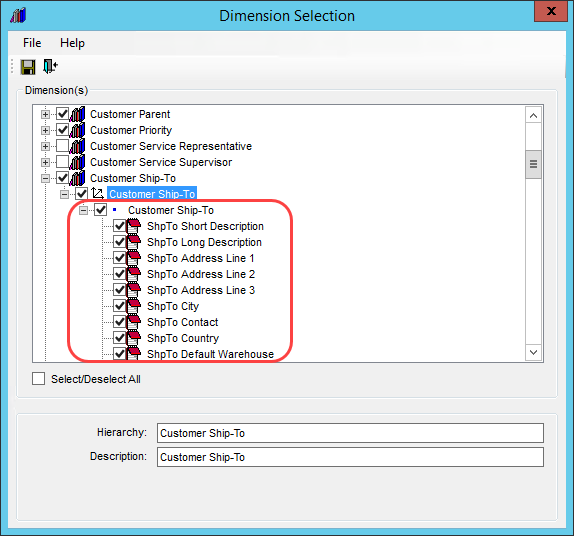The height and width of the screenshot is (536, 574).
Task: Click the Customer Priority dimension books icon
Action: coord(77,130)
